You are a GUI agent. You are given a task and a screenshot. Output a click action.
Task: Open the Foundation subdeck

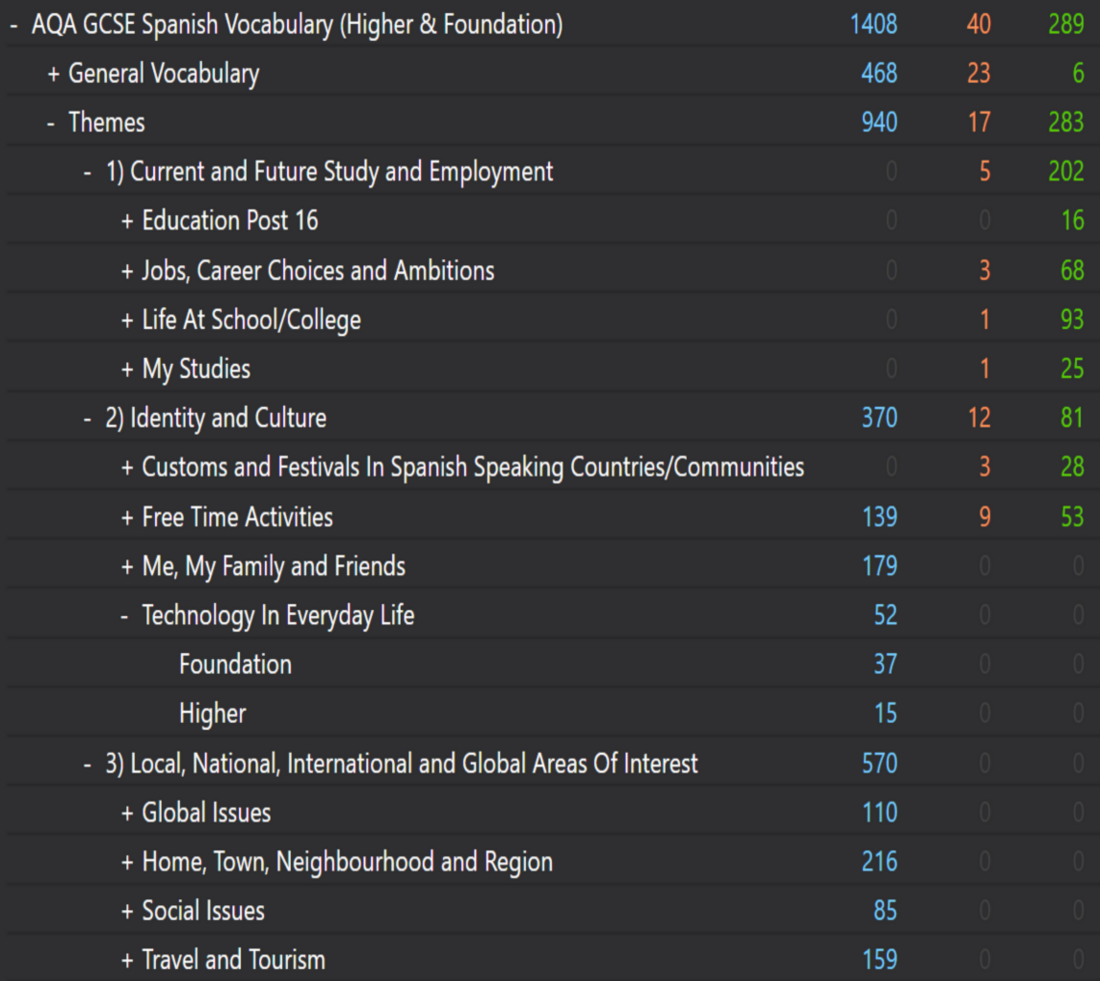point(235,665)
